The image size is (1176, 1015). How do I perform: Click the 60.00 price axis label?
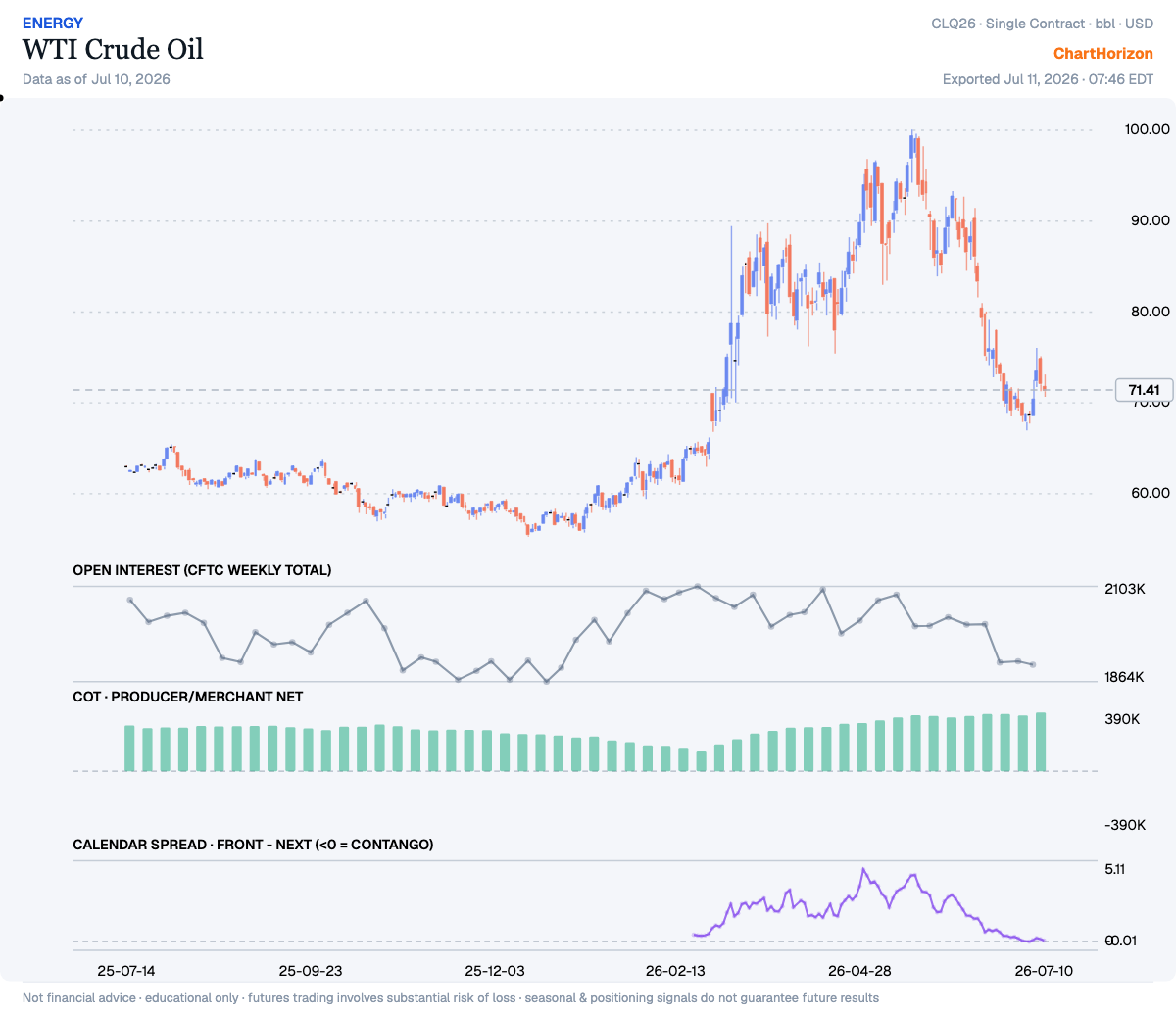1149,493
